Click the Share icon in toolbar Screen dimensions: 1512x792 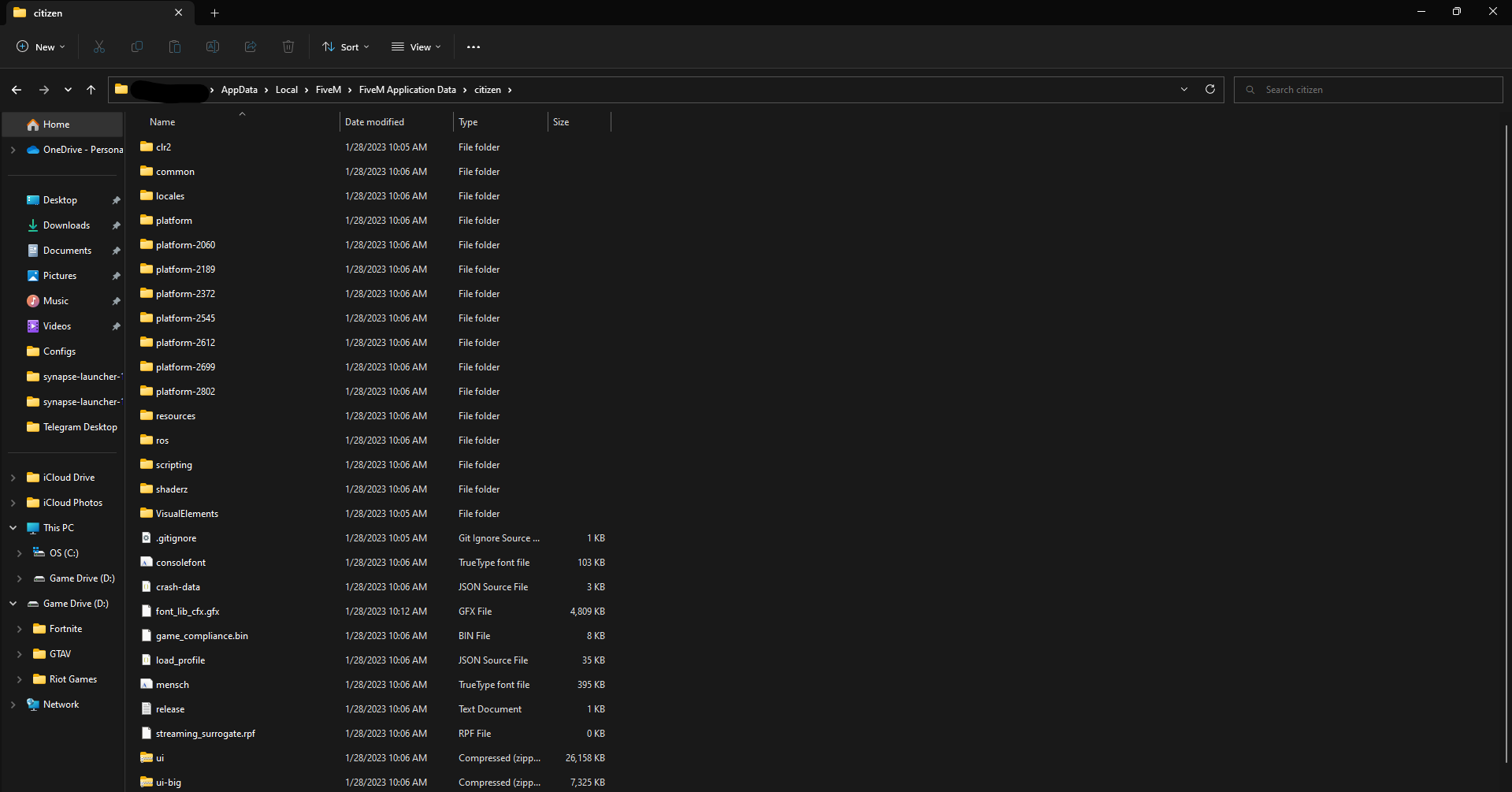[x=251, y=47]
